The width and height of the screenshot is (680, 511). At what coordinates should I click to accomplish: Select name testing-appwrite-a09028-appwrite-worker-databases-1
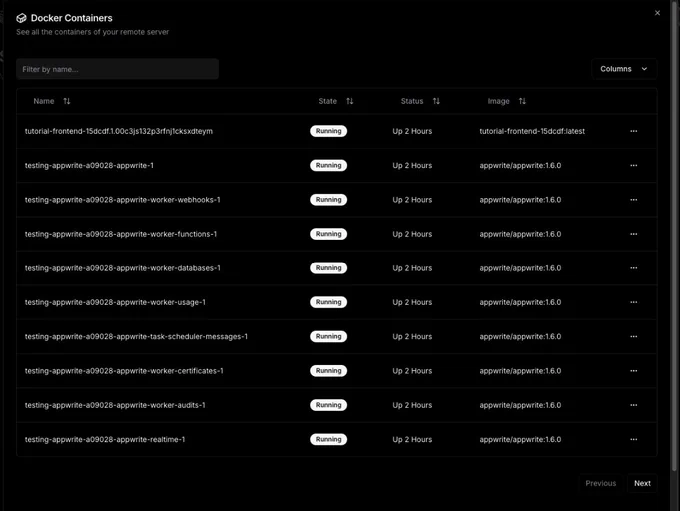tap(122, 268)
